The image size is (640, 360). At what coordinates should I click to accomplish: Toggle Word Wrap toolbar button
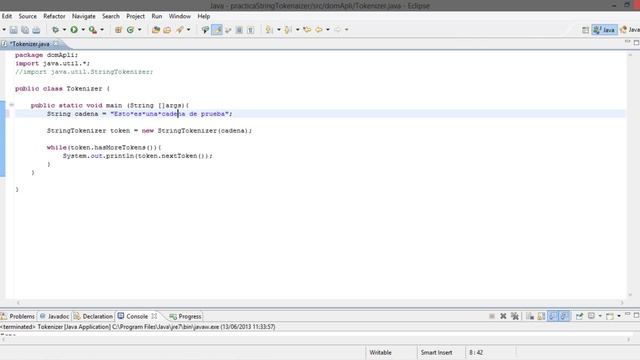[228, 30]
